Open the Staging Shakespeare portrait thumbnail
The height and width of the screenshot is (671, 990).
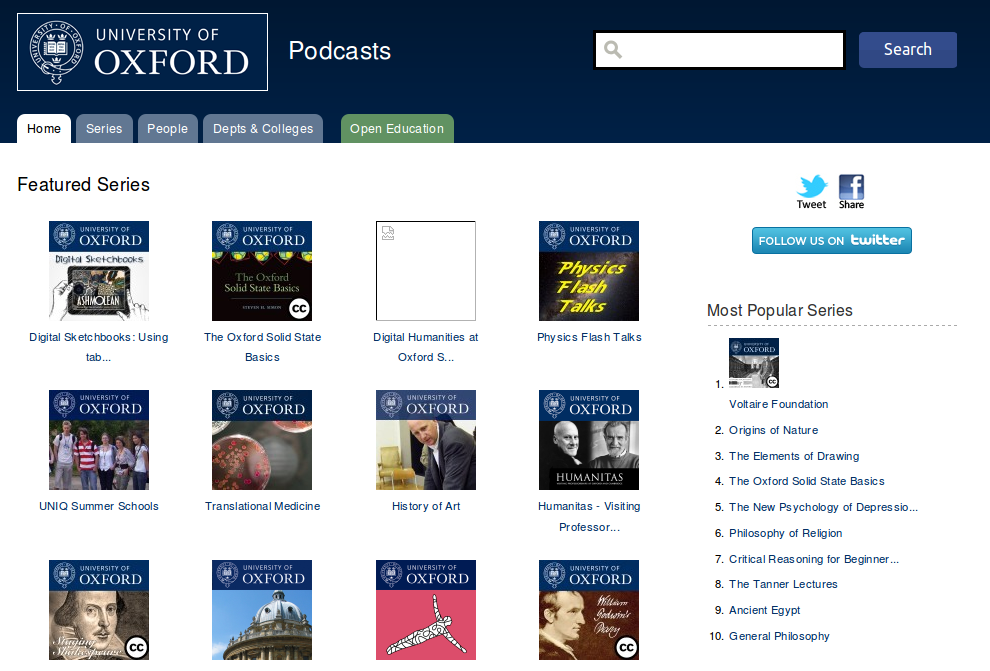point(99,610)
